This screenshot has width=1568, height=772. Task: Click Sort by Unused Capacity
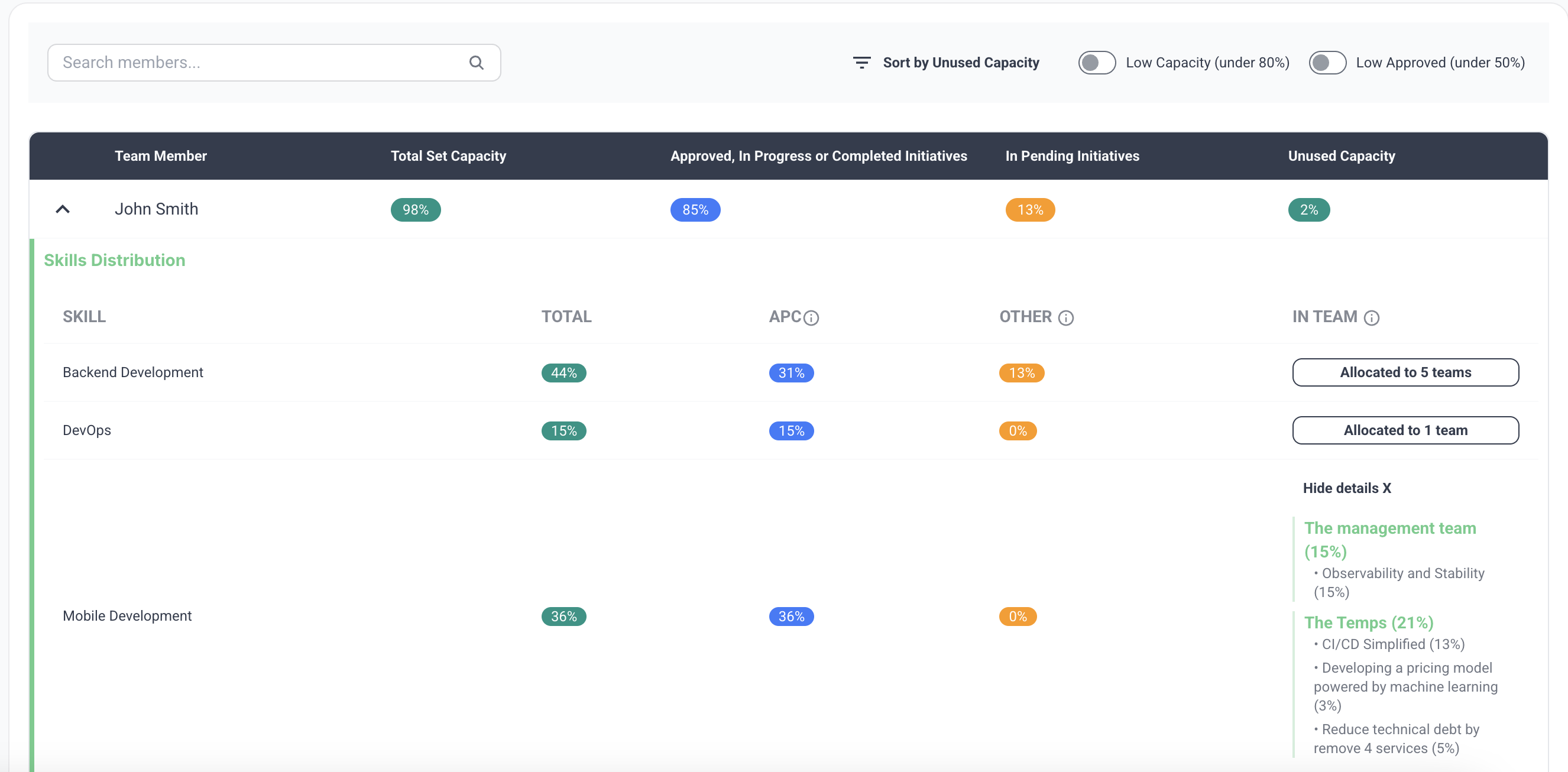(x=961, y=63)
